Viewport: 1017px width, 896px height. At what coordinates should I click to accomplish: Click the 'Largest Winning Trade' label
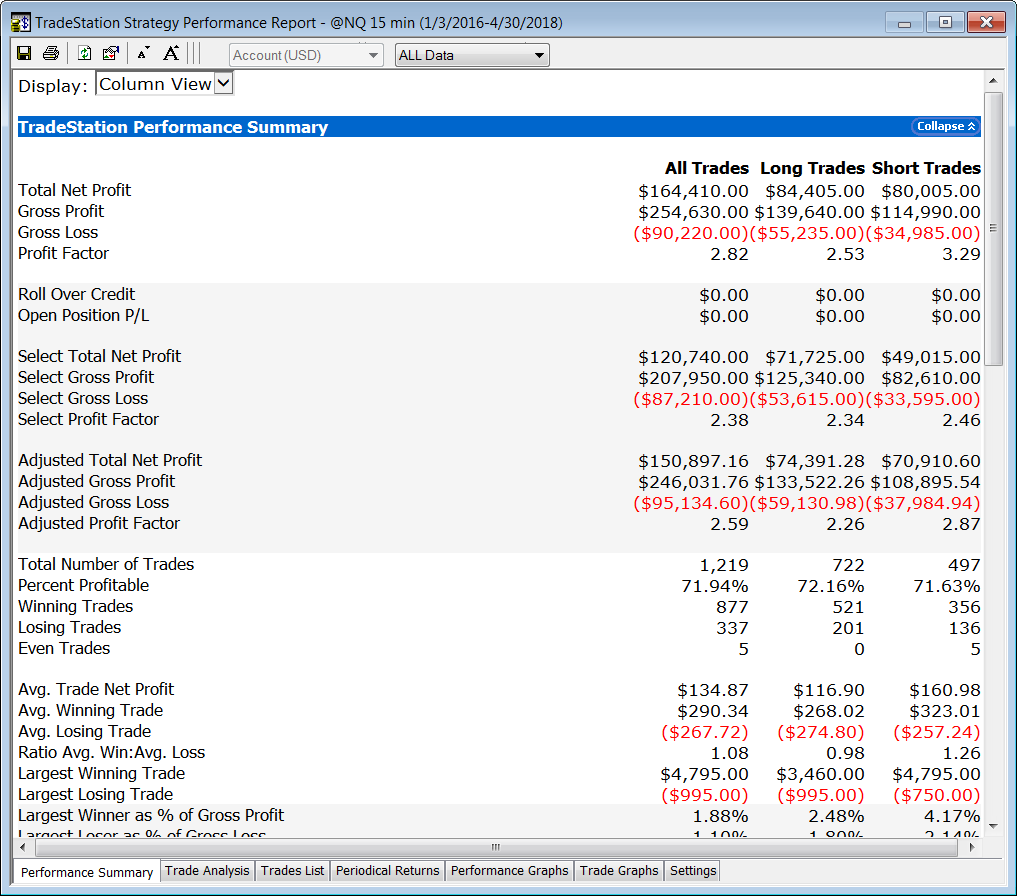(102, 773)
